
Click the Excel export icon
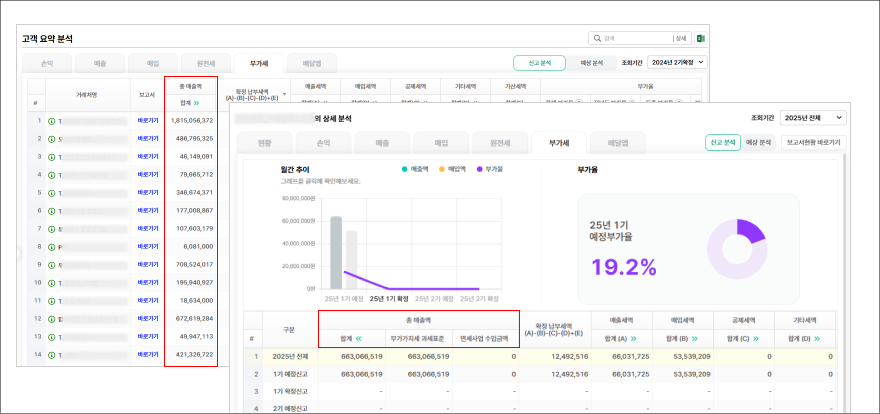[x=701, y=38]
